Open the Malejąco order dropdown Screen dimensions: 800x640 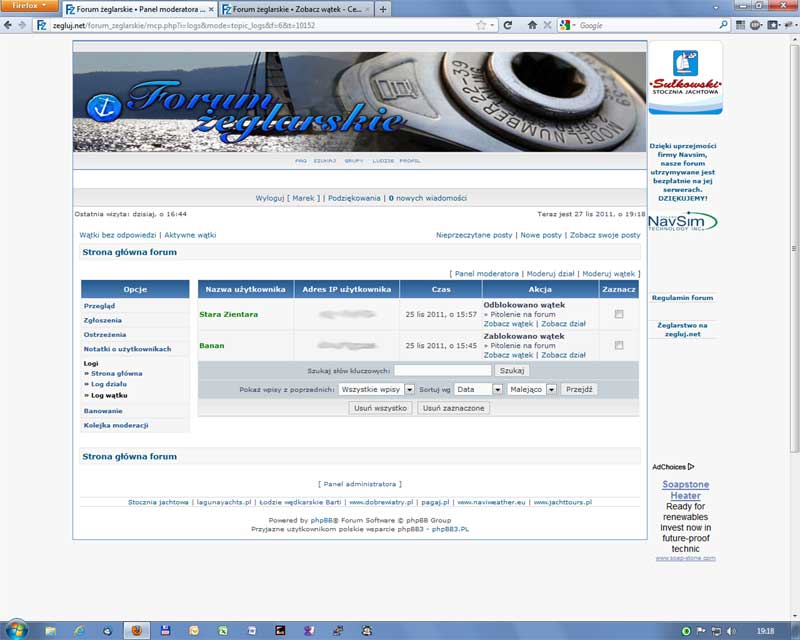click(x=532, y=389)
